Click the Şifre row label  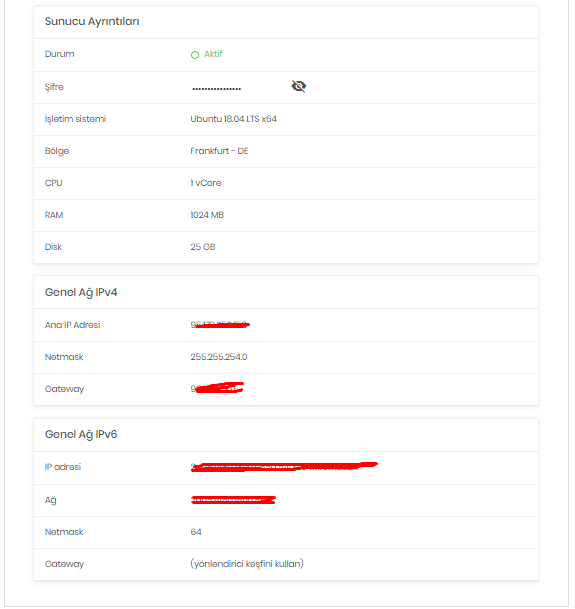click(54, 87)
